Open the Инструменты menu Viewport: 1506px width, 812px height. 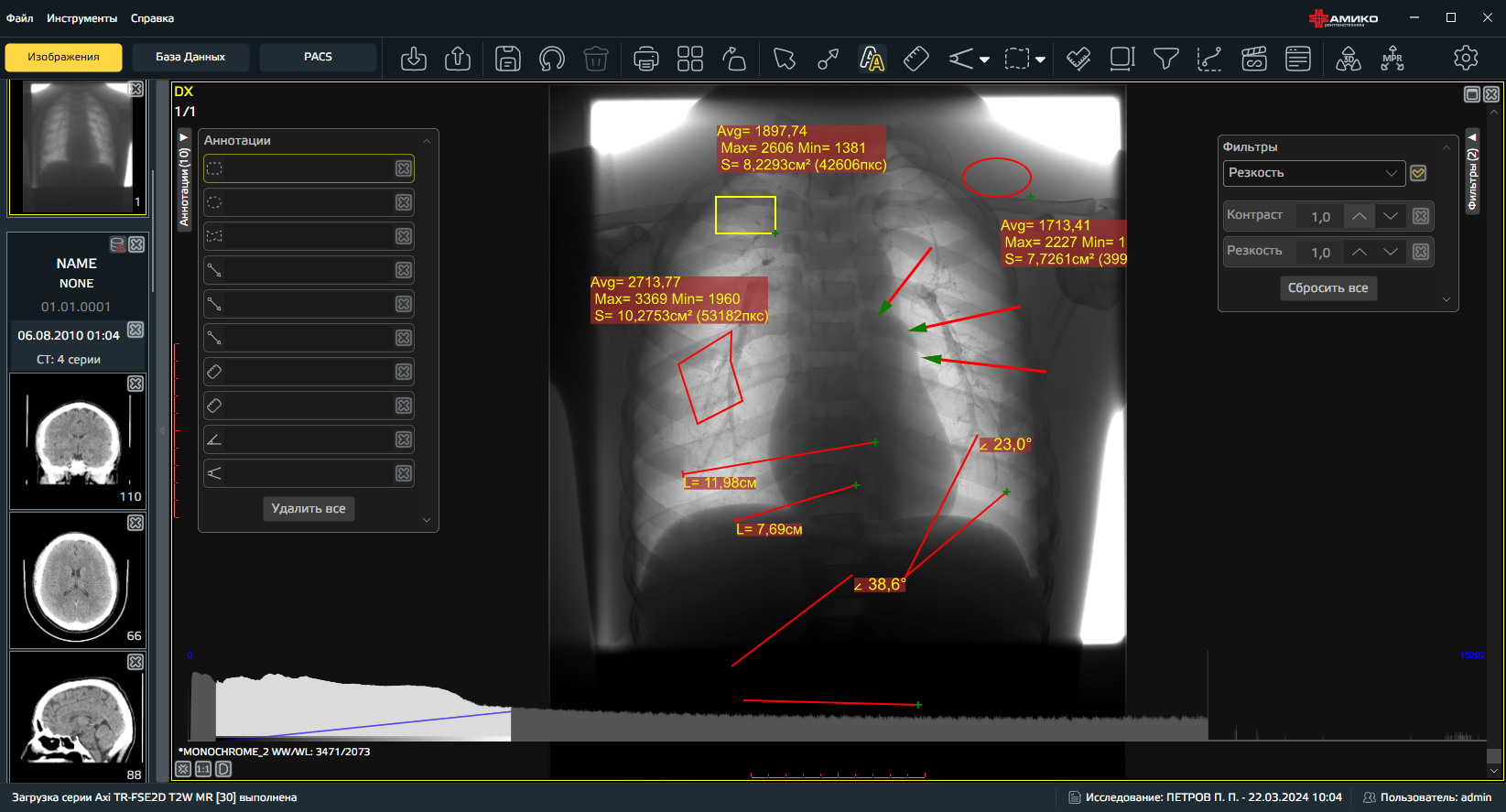click(82, 18)
